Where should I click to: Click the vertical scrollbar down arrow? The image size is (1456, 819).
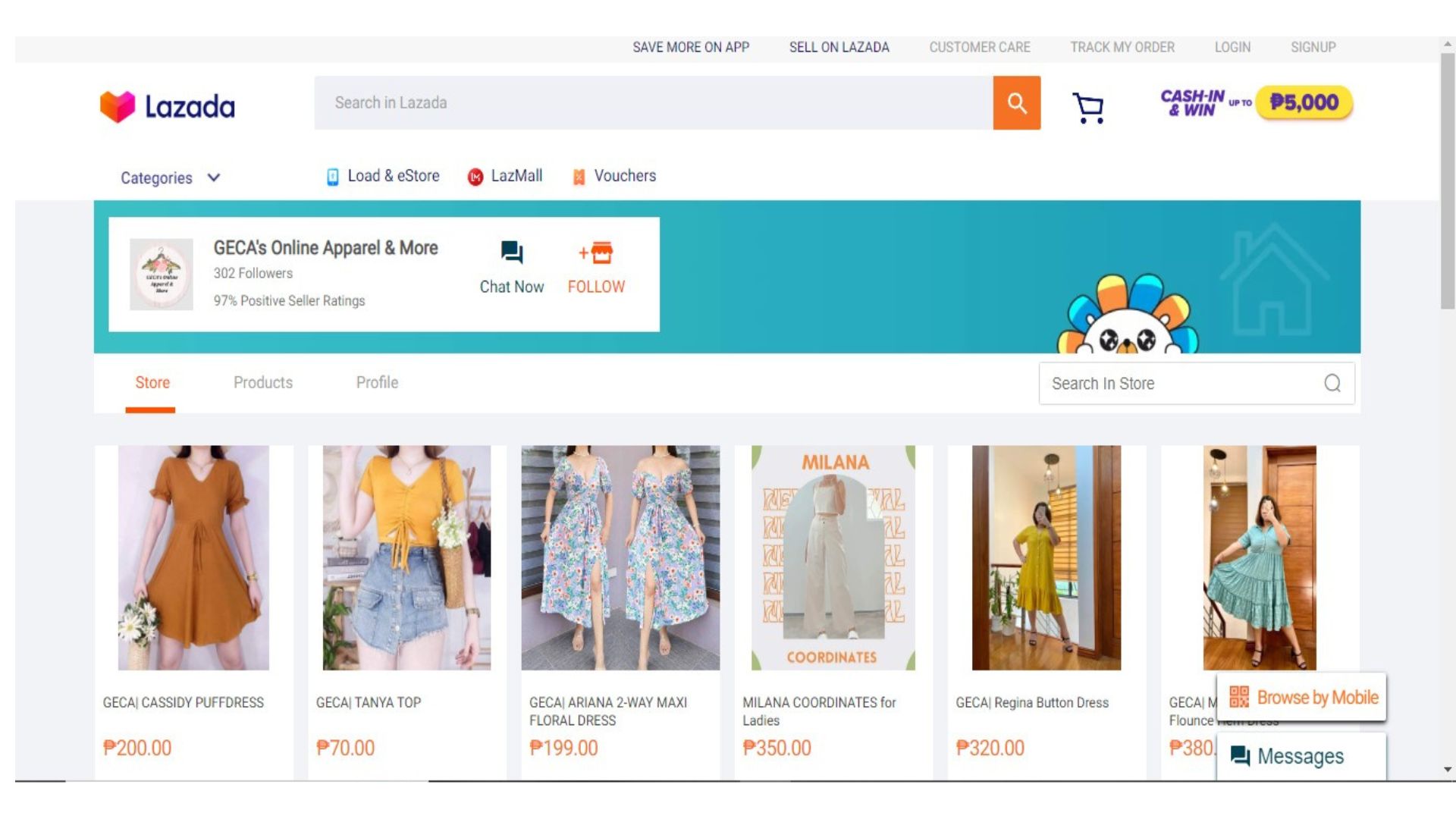(x=1448, y=769)
